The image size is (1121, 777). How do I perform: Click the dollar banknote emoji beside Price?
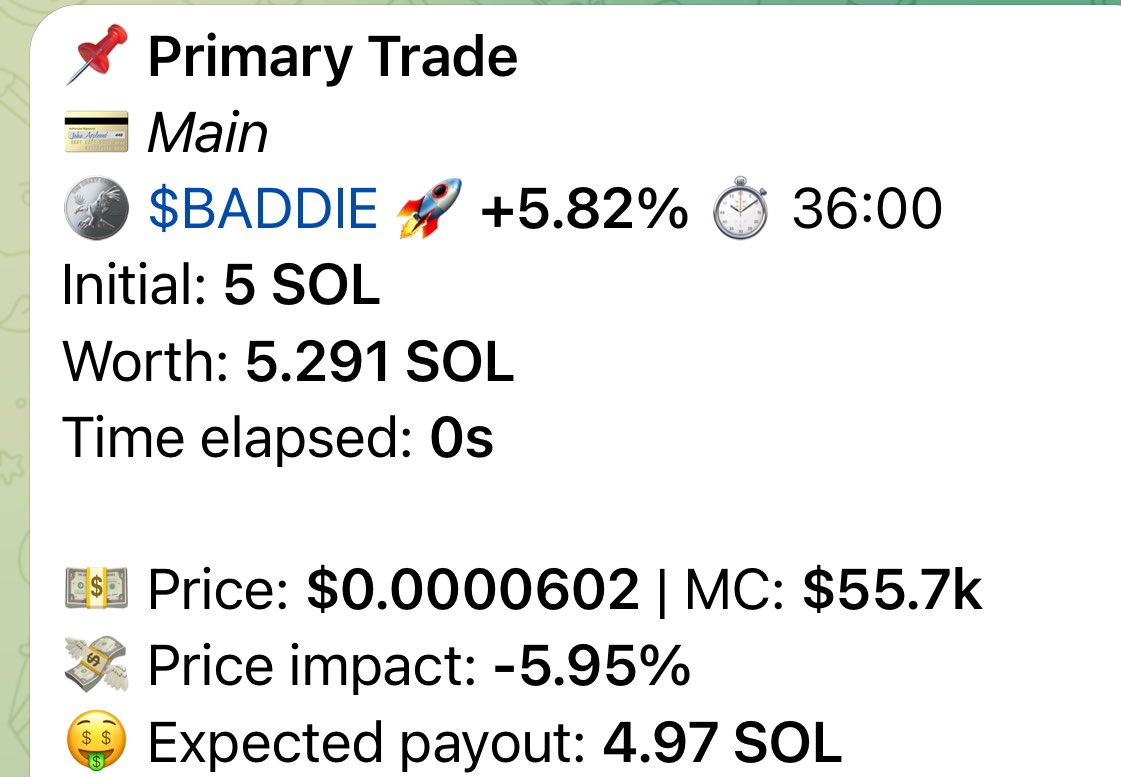coord(95,590)
